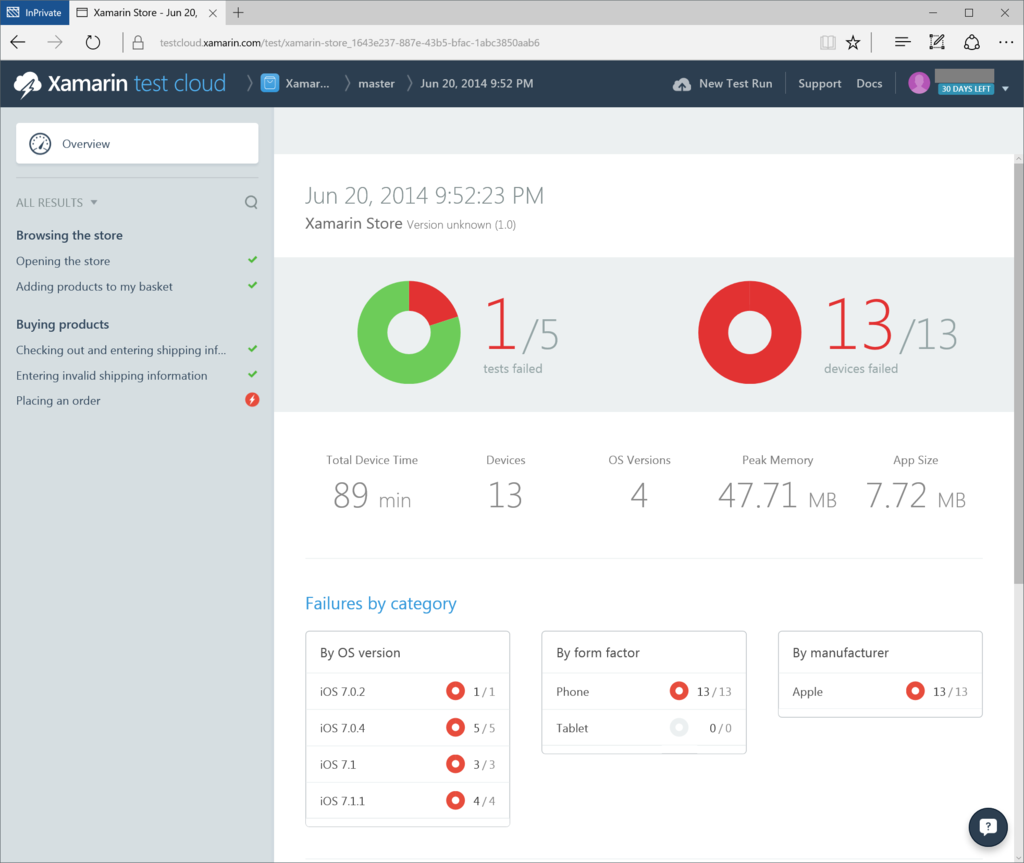Open the help chat question bubble
This screenshot has height=863, width=1024.
(x=987, y=827)
